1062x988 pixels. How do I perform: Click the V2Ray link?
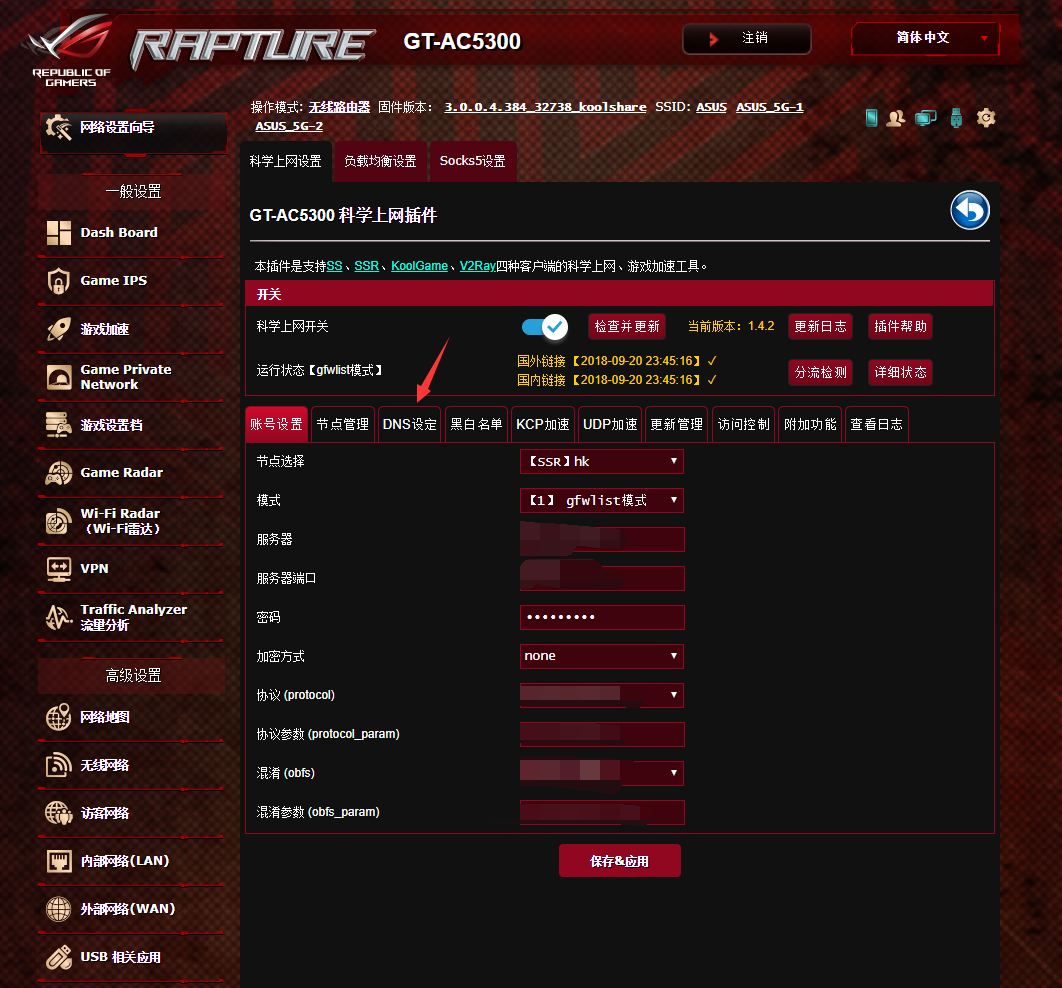(x=477, y=266)
